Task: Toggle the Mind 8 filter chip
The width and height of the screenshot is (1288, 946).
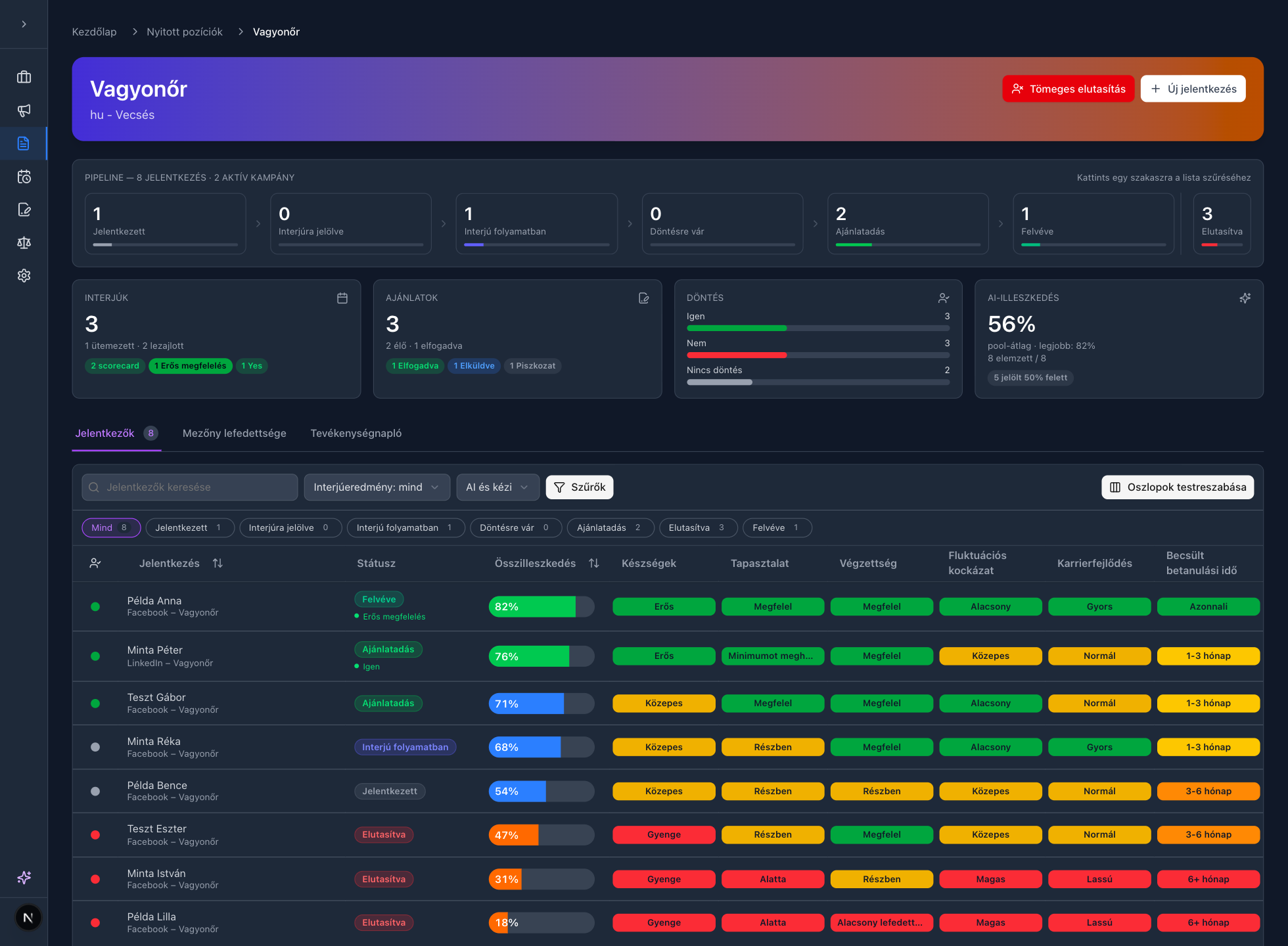Action: tap(111, 528)
